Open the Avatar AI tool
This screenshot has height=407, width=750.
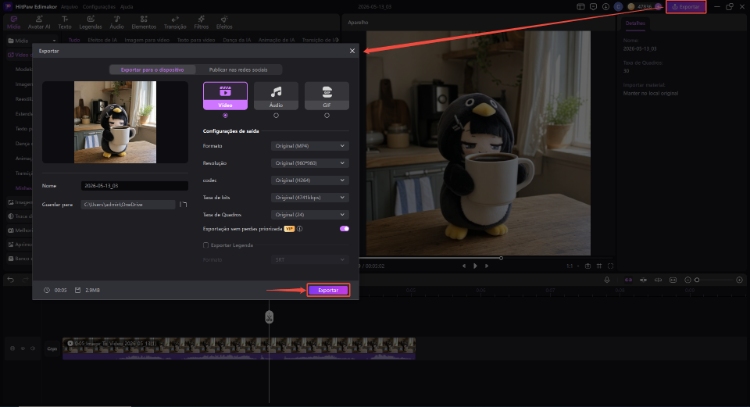(39, 22)
